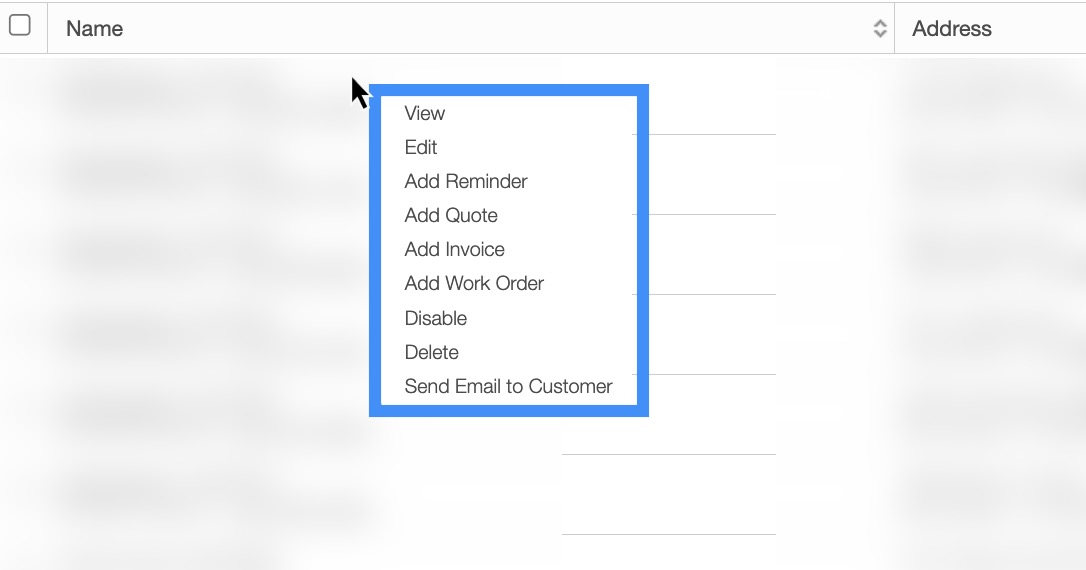Click Add Work Order menu entry
Viewport: 1086px width, 570px height.
click(x=474, y=283)
